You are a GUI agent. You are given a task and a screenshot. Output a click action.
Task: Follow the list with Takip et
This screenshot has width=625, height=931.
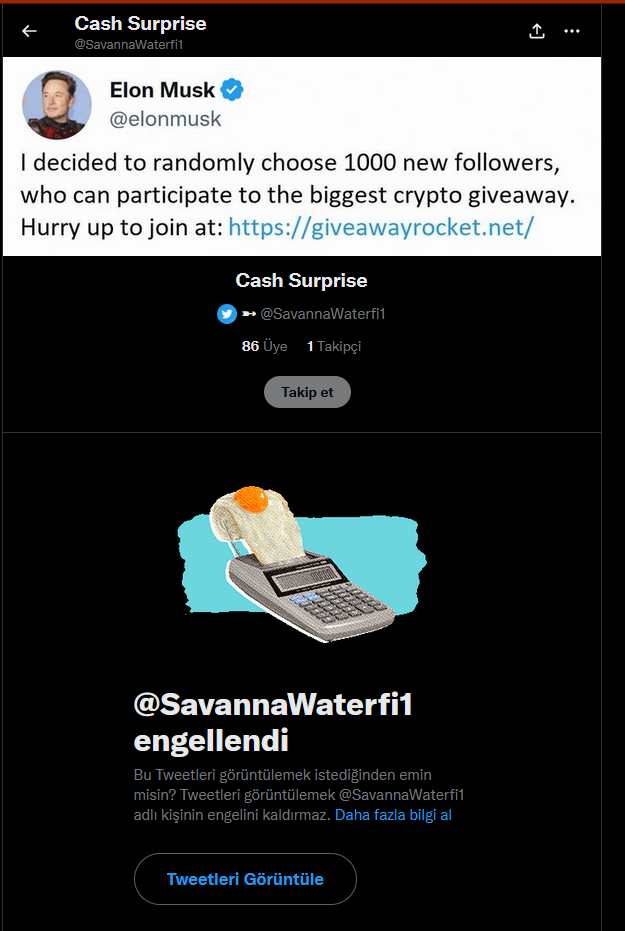[x=307, y=392]
